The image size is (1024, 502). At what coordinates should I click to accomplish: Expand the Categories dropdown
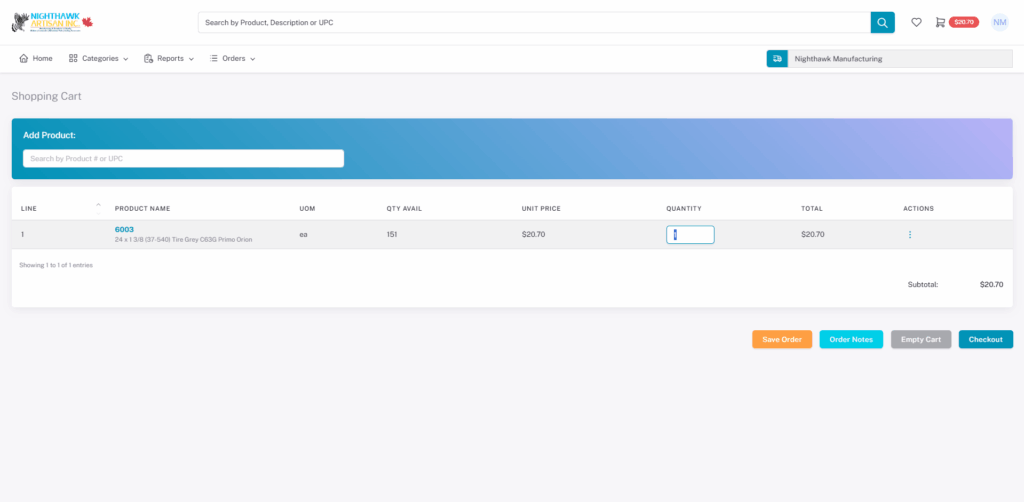98,59
